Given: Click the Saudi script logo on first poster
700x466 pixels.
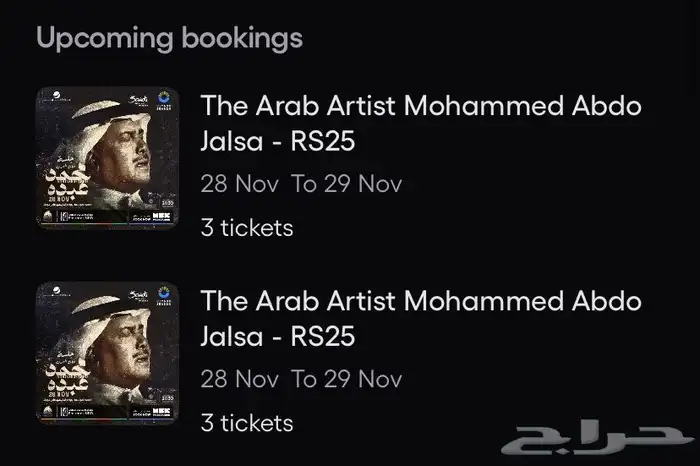Looking at the screenshot, I should click(139, 99).
